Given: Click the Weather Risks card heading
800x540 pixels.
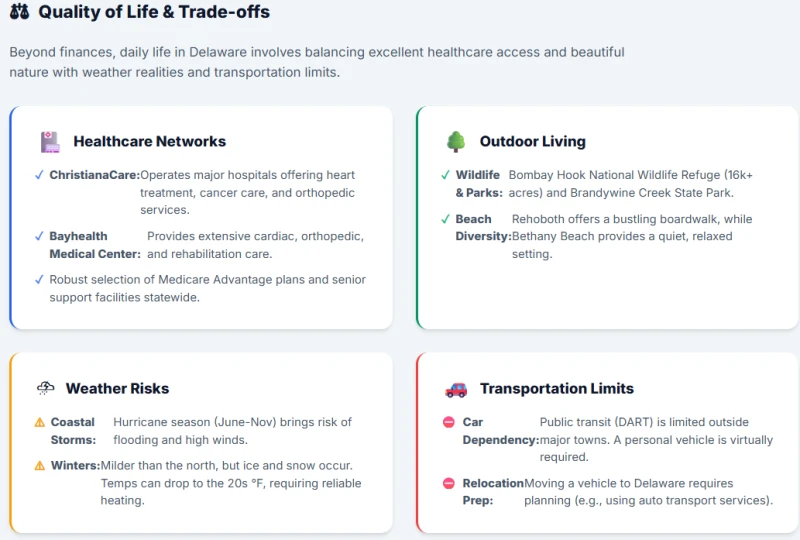Looking at the screenshot, I should click(x=117, y=389).
